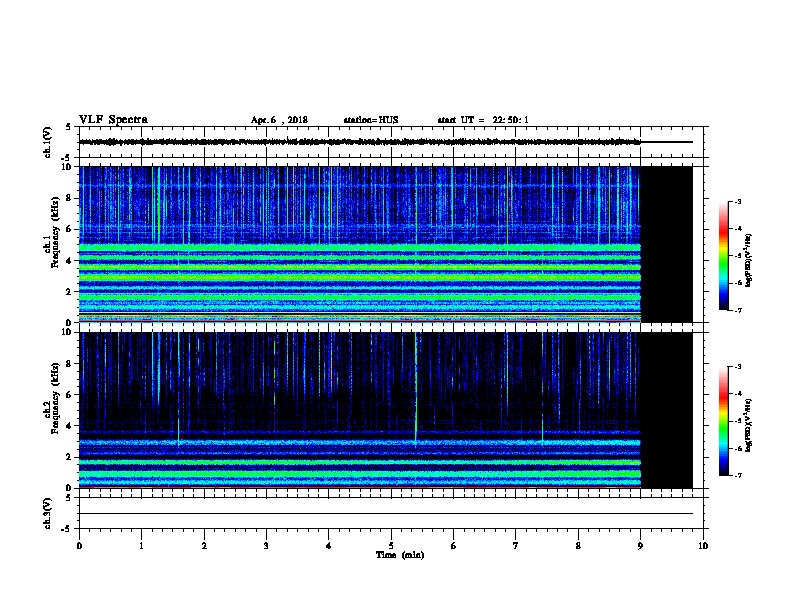Click the "ch.1(V)" waveform axis label
The image size is (792, 612).
pyautogui.click(x=48, y=142)
